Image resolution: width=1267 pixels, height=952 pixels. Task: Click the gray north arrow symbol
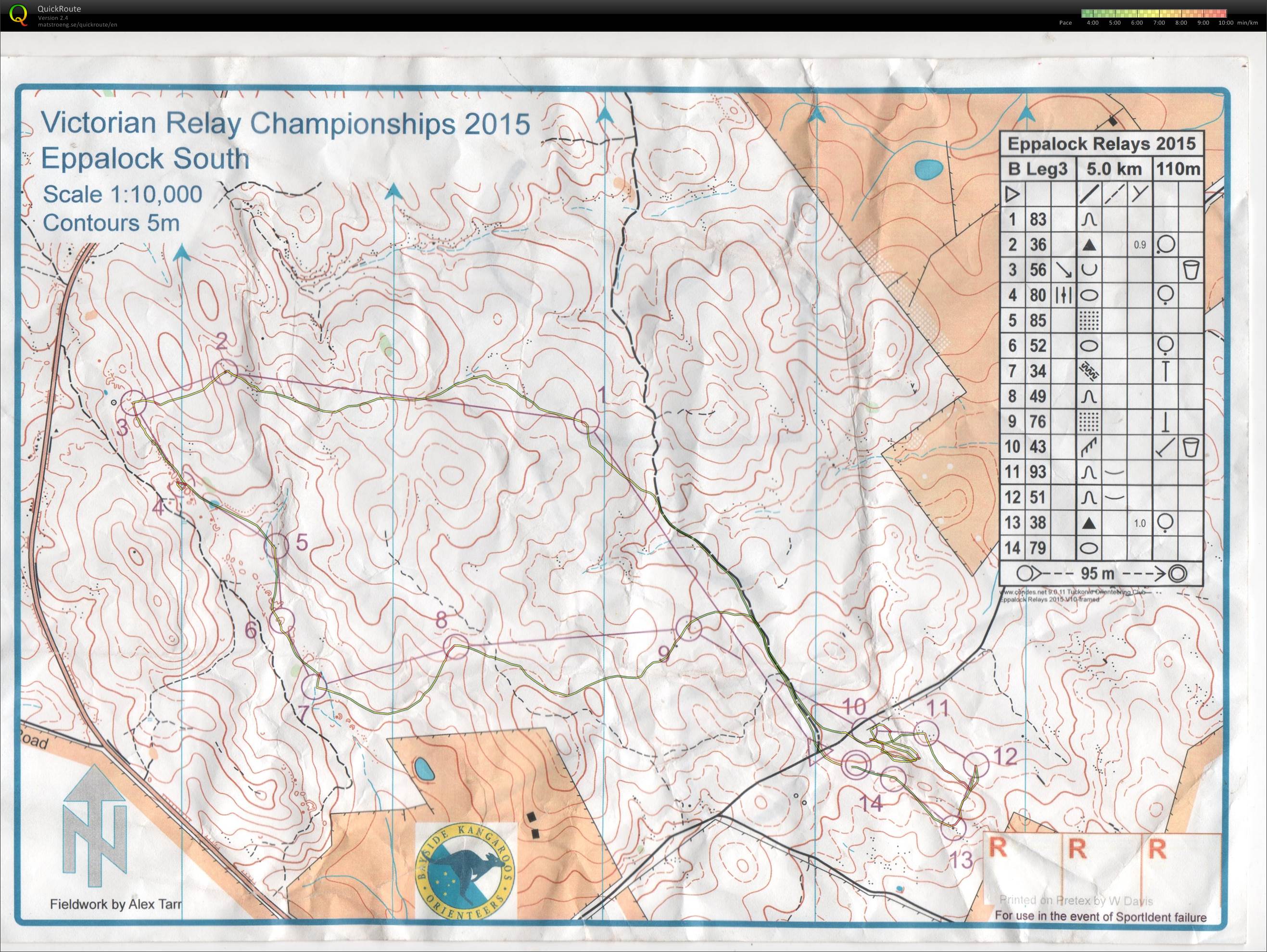(94, 825)
